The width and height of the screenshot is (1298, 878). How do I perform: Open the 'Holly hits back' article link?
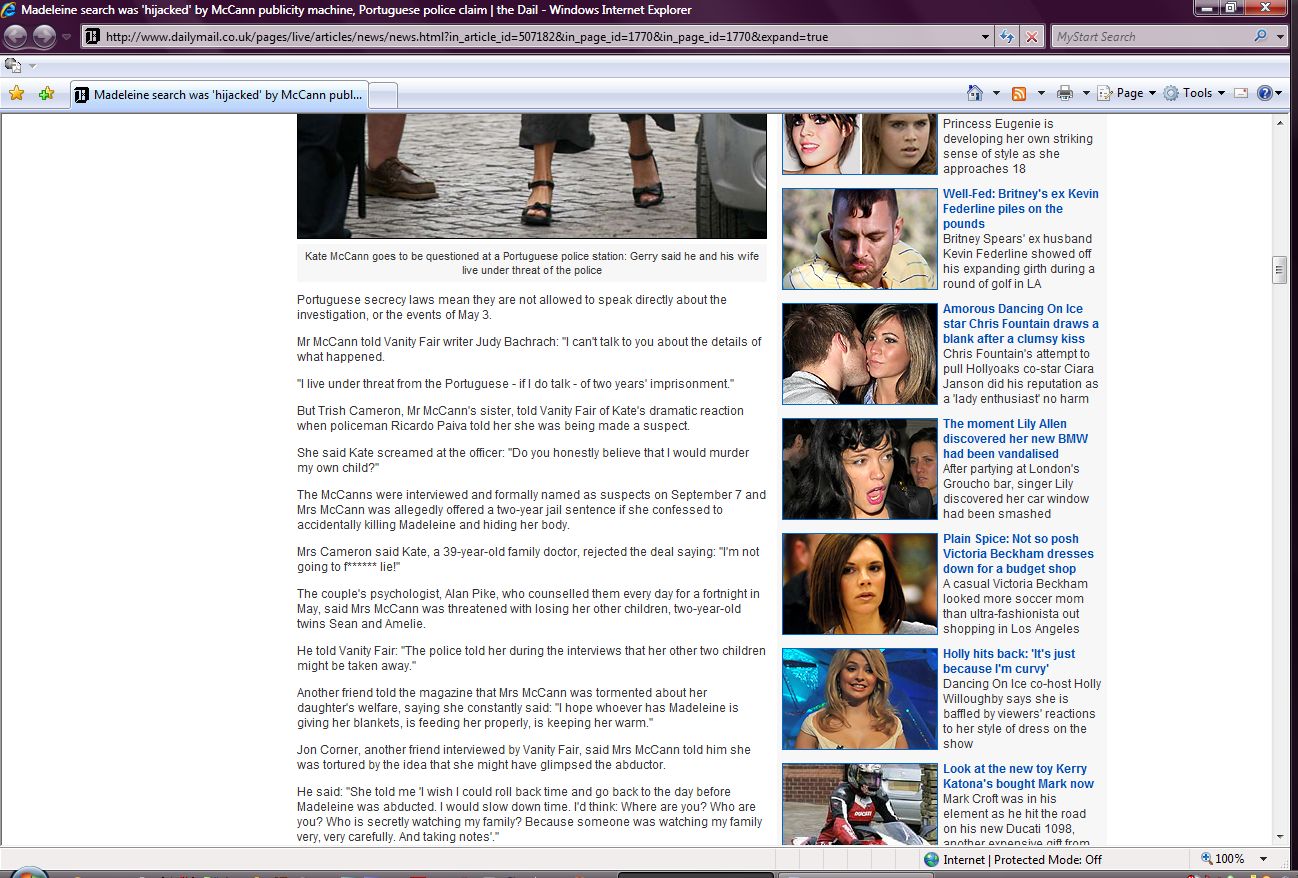(x=1008, y=661)
